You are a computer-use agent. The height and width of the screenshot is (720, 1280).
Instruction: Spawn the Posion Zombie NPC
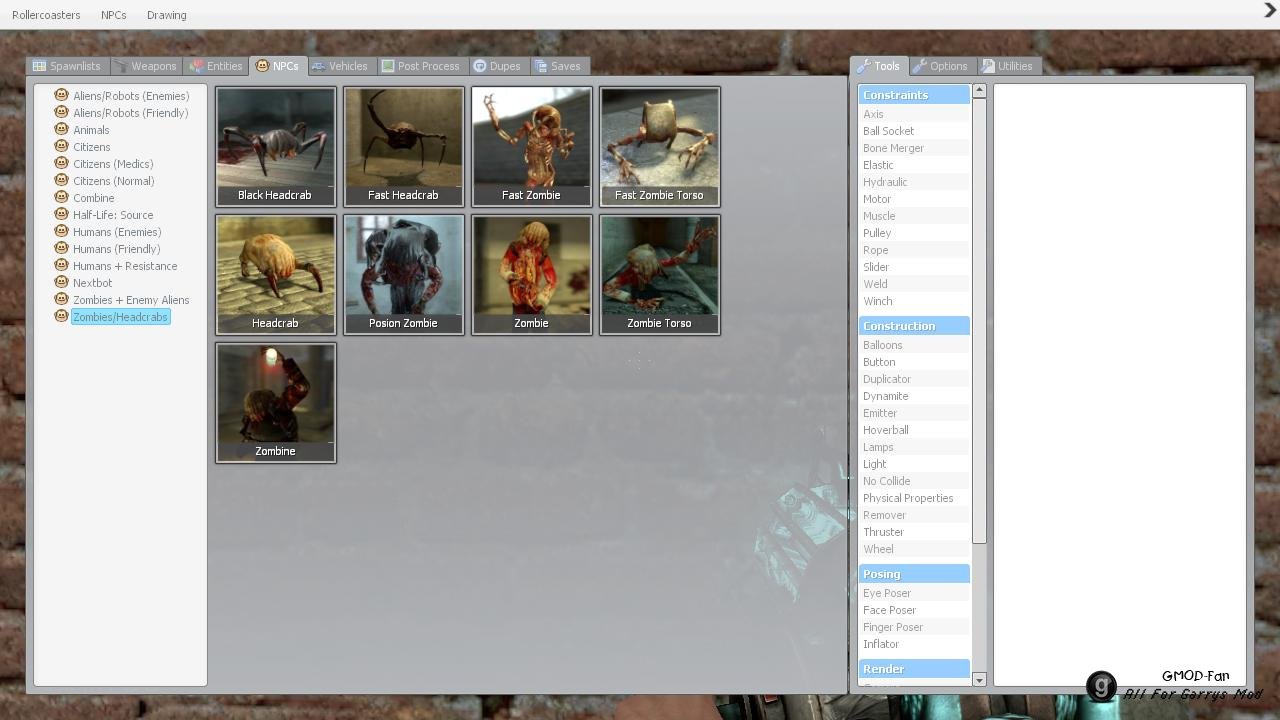pos(403,274)
